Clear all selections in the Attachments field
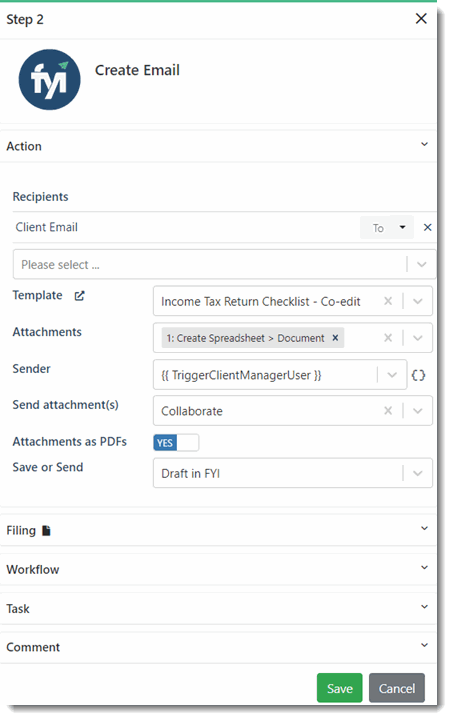This screenshot has height=720, width=452. click(x=388, y=338)
